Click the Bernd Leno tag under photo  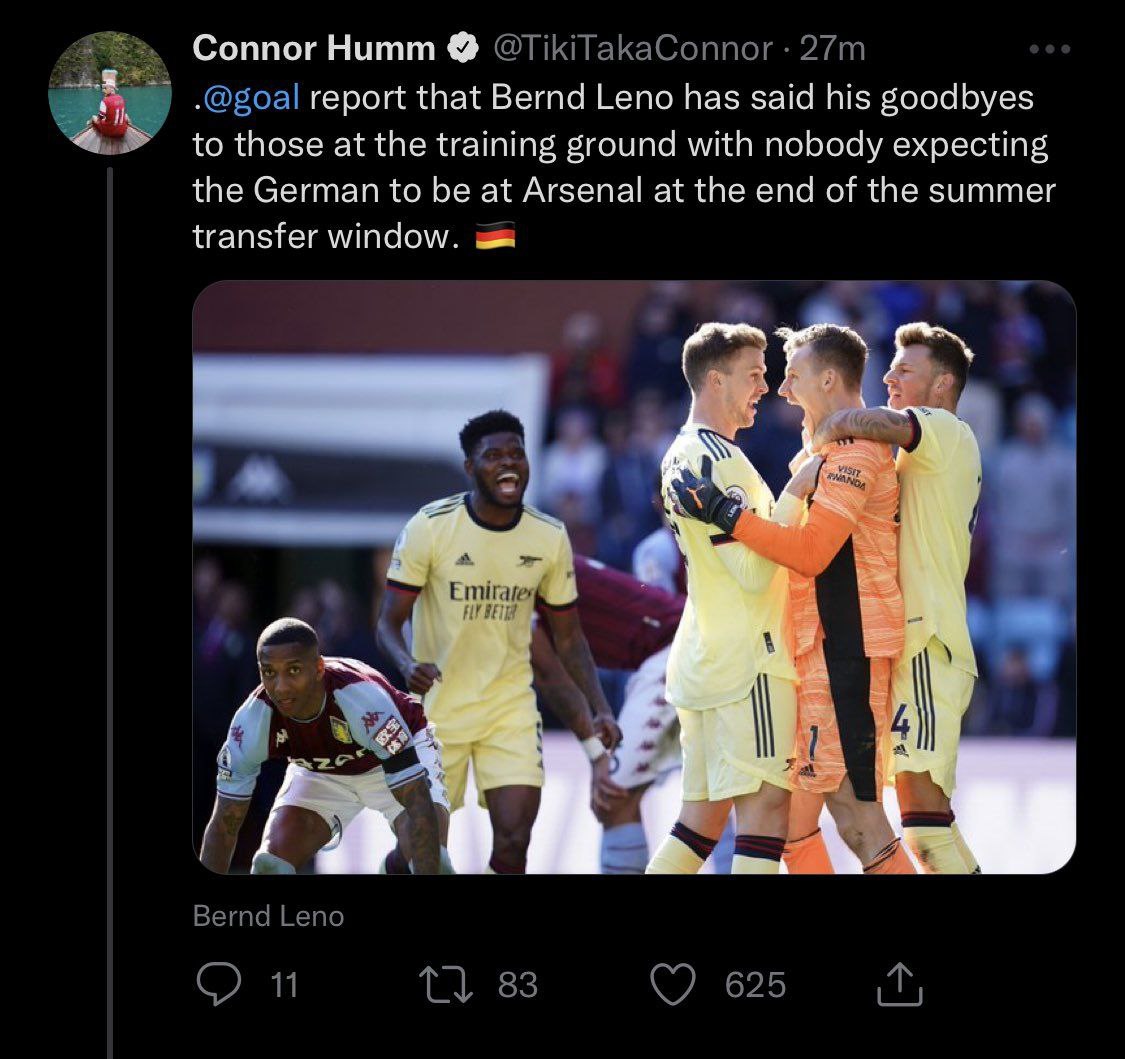pos(268,916)
